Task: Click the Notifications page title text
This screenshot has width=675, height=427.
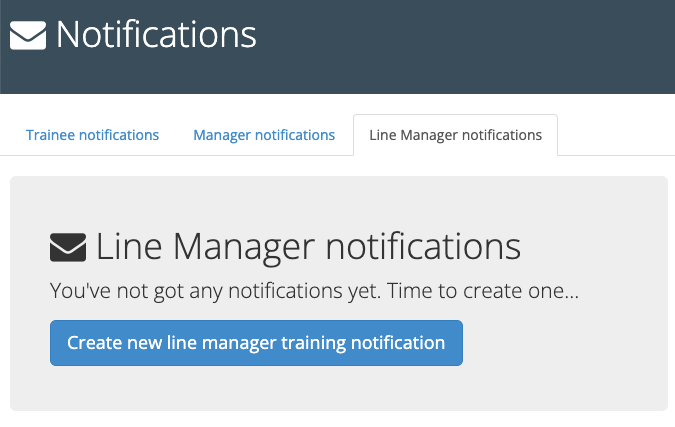Action: point(156,35)
